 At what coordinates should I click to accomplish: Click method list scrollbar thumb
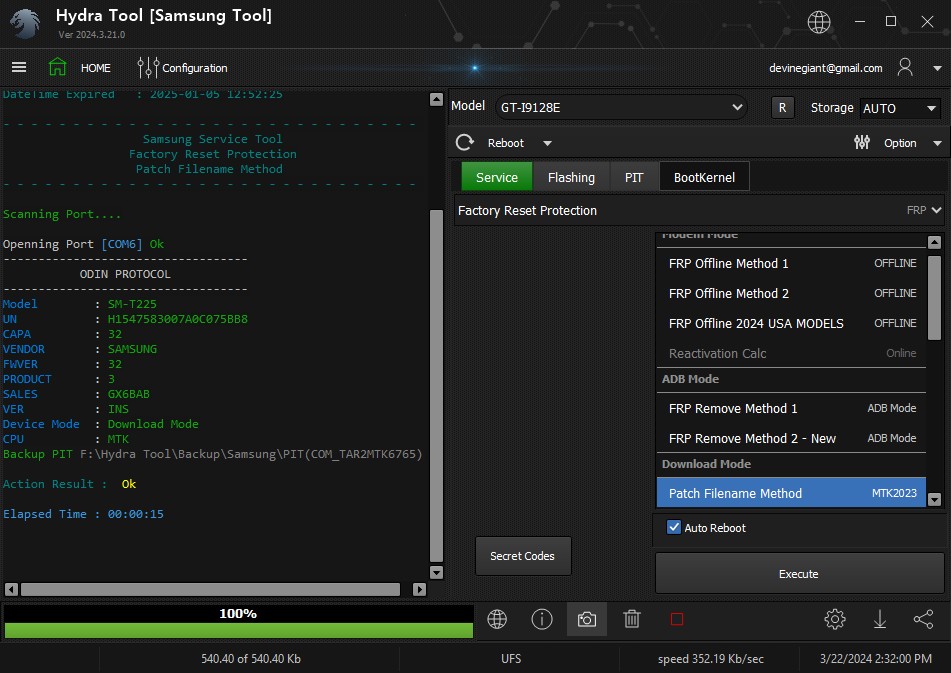pos(935,297)
